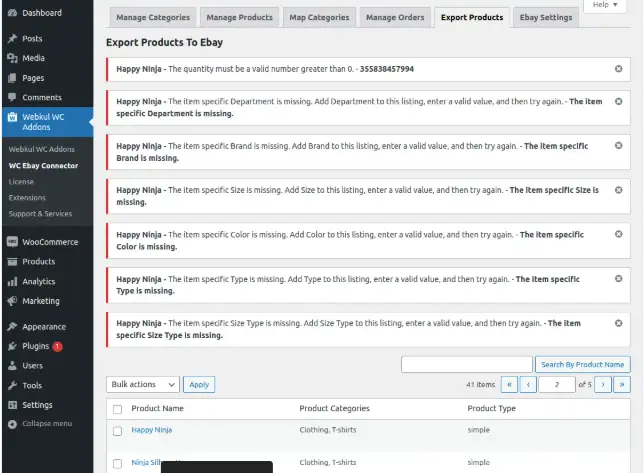Switch to the Manage Orders tab

(x=394, y=17)
